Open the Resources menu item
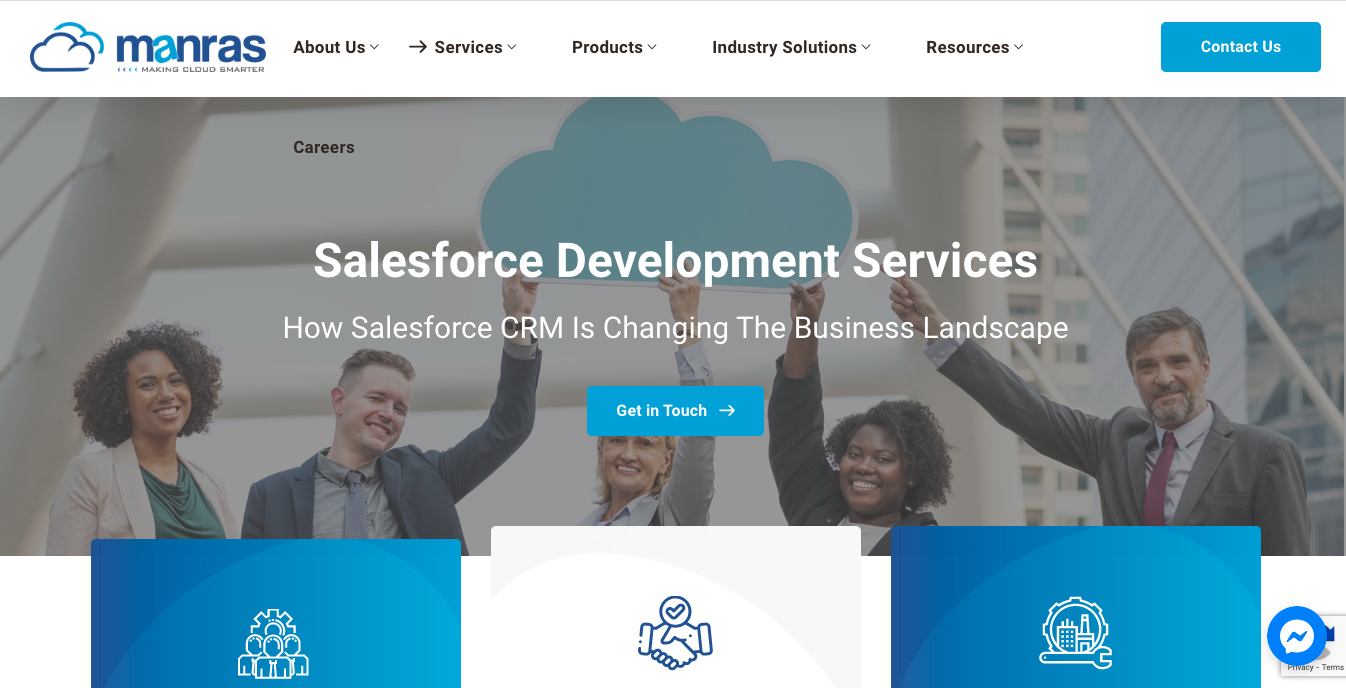1346x688 pixels. tap(967, 47)
